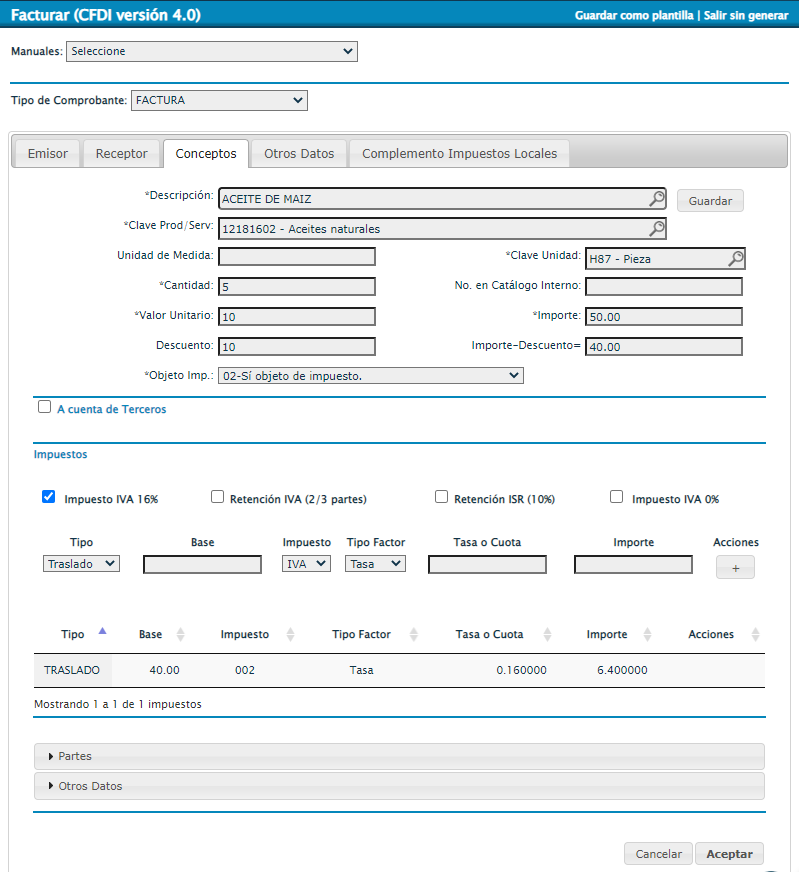Tick the A cuenta de Terceros checkbox

[44, 407]
